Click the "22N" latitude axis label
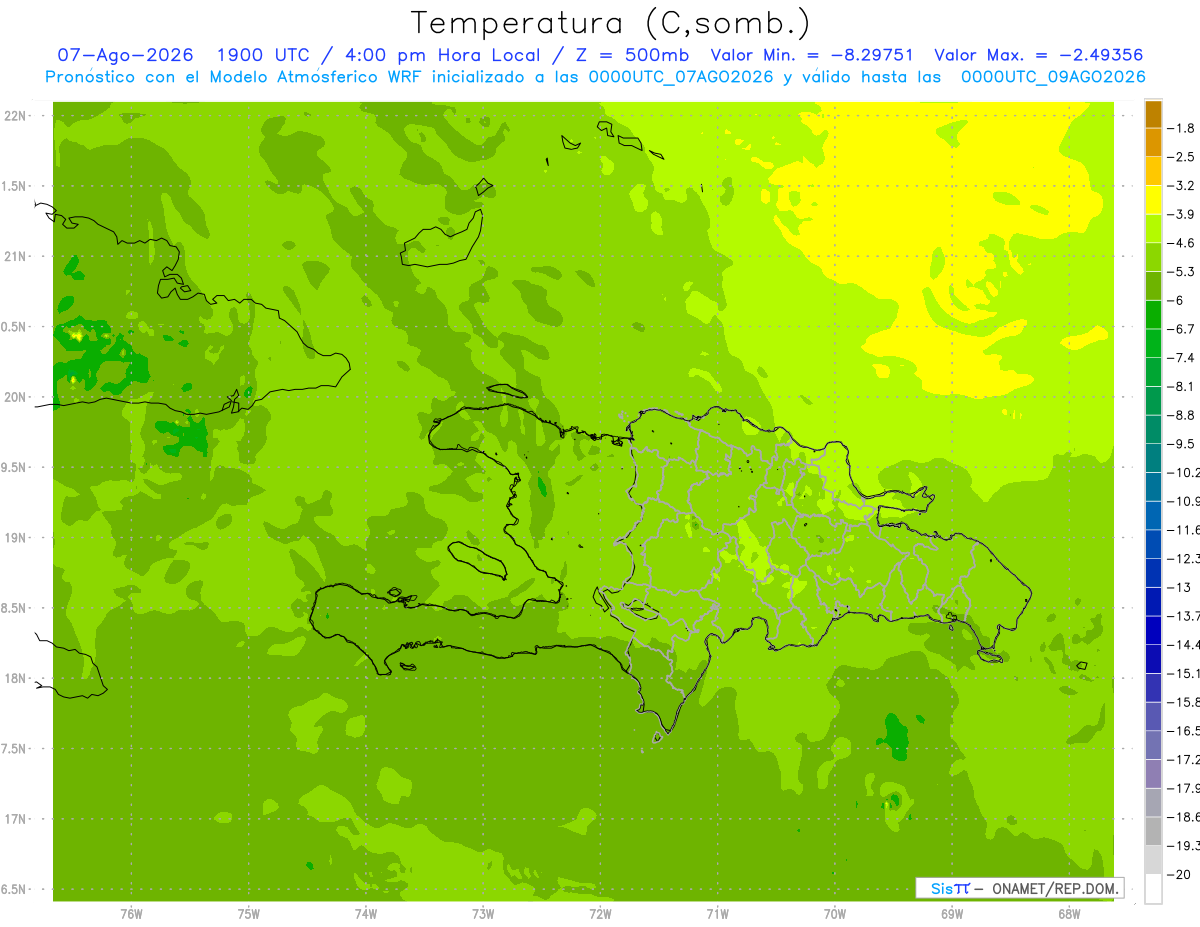Image resolution: width=1200 pixels, height=927 pixels. (x=15, y=116)
